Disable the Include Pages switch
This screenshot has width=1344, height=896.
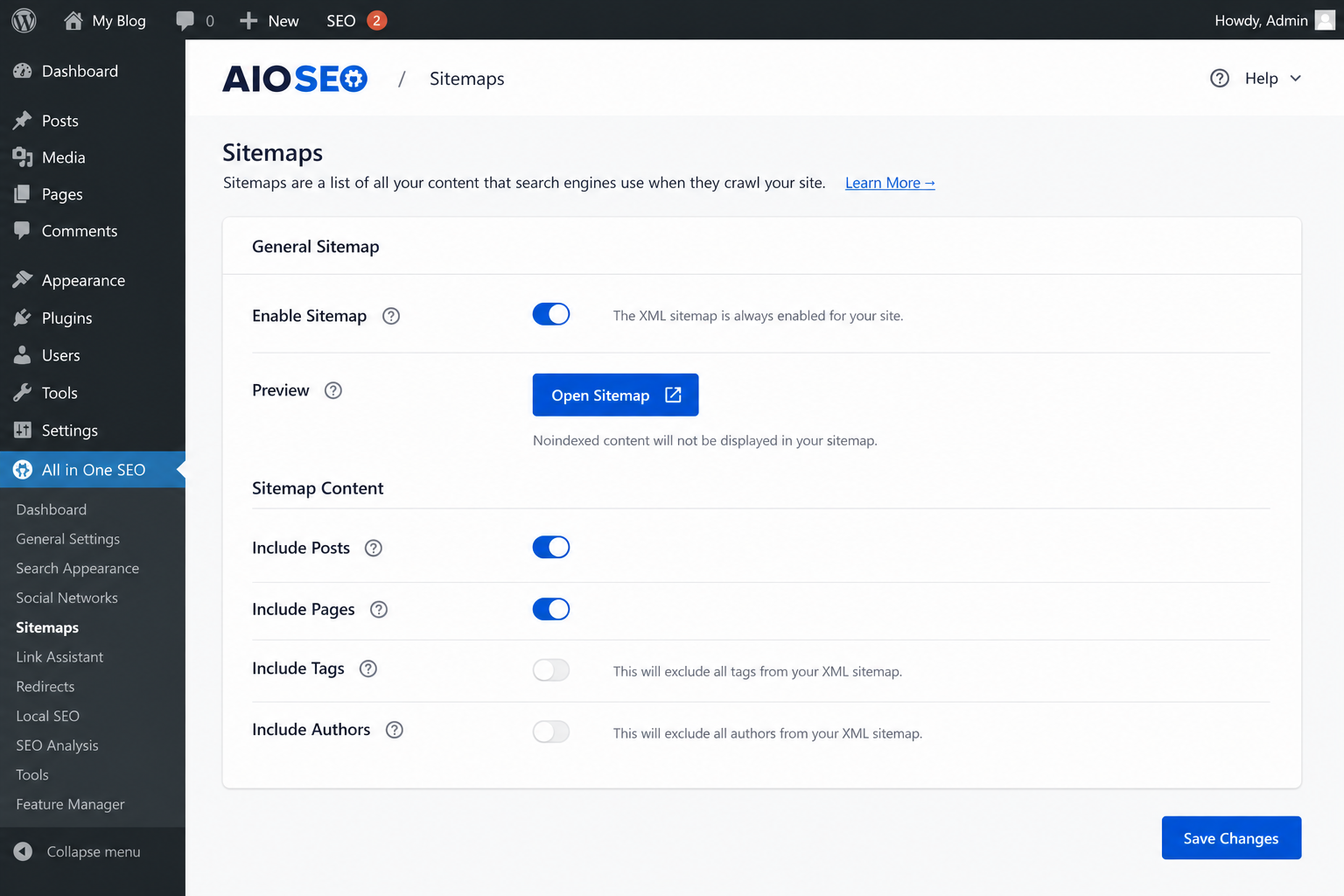(551, 609)
